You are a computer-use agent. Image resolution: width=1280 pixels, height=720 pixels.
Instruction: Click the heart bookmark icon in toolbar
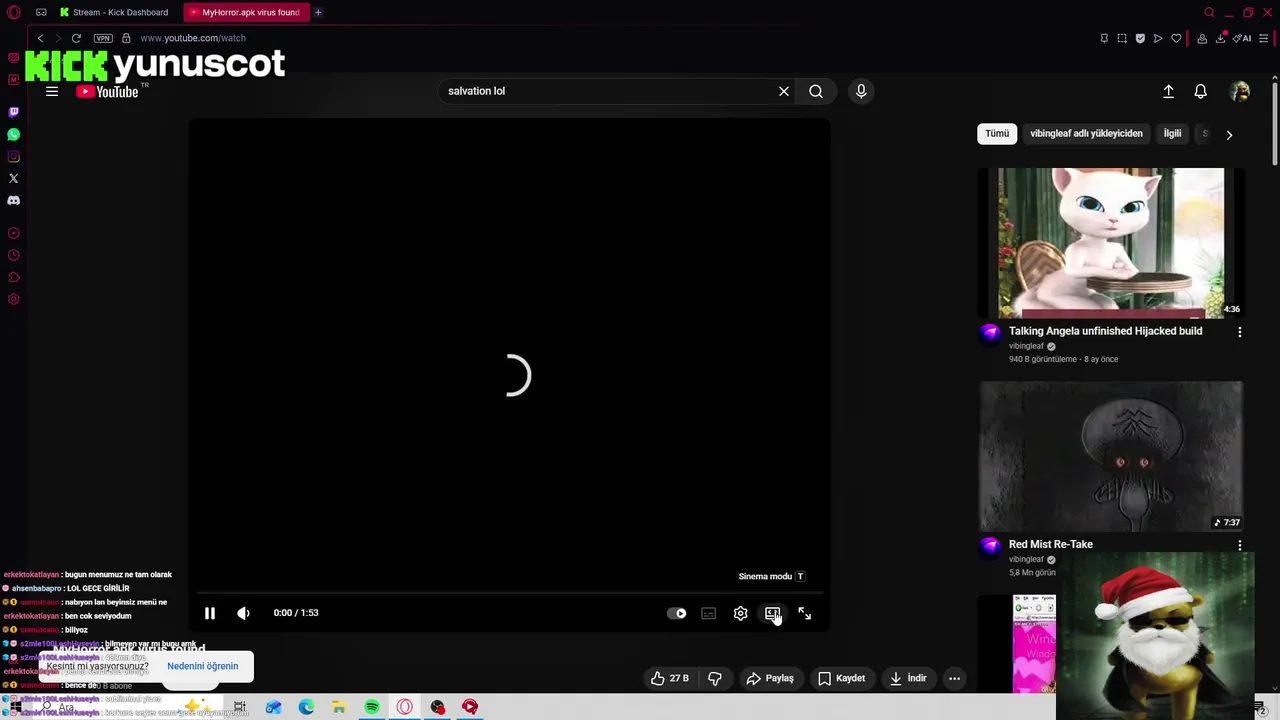(1176, 38)
